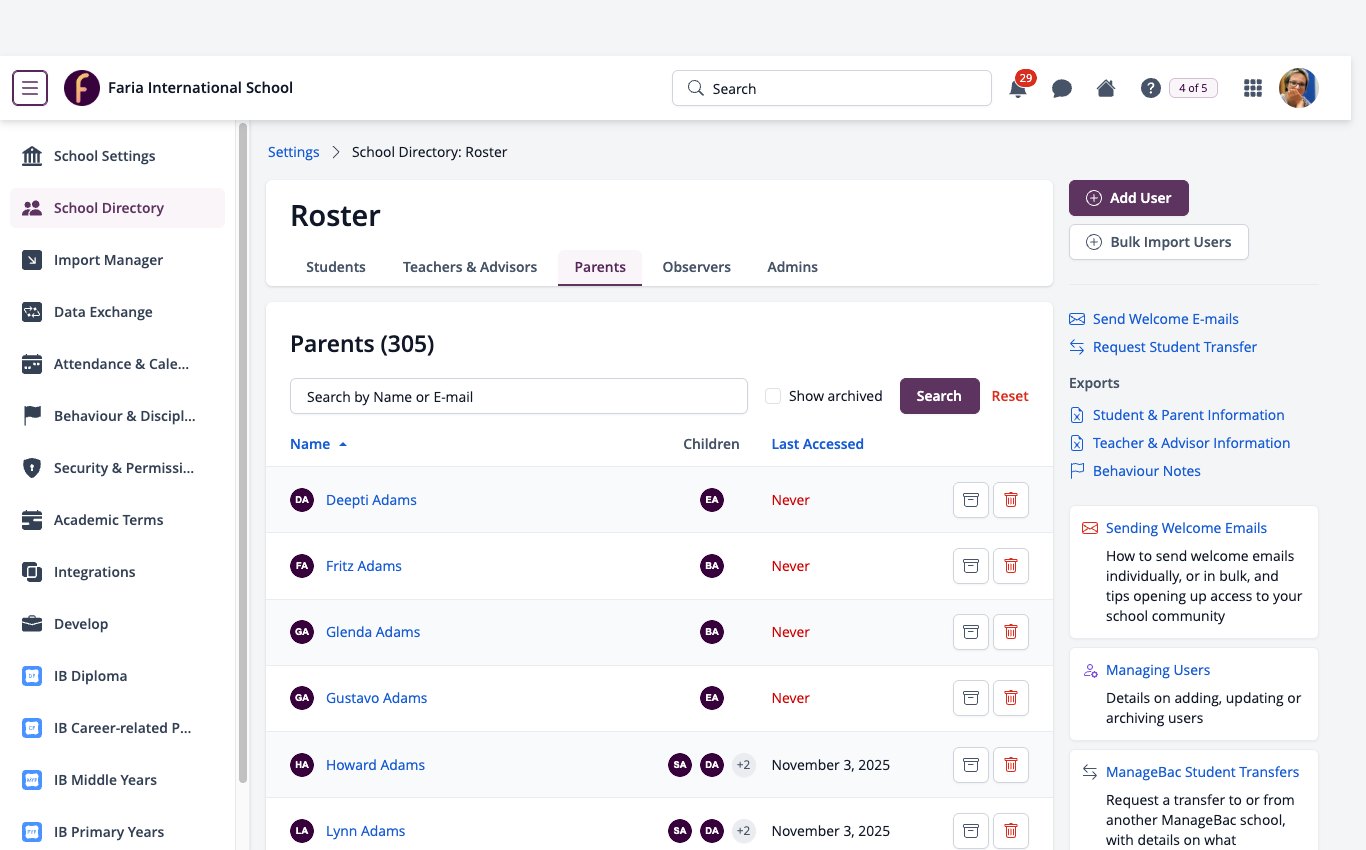This screenshot has height=850, width=1366.
Task: Toggle the hamburger menu button
Action: (30, 88)
